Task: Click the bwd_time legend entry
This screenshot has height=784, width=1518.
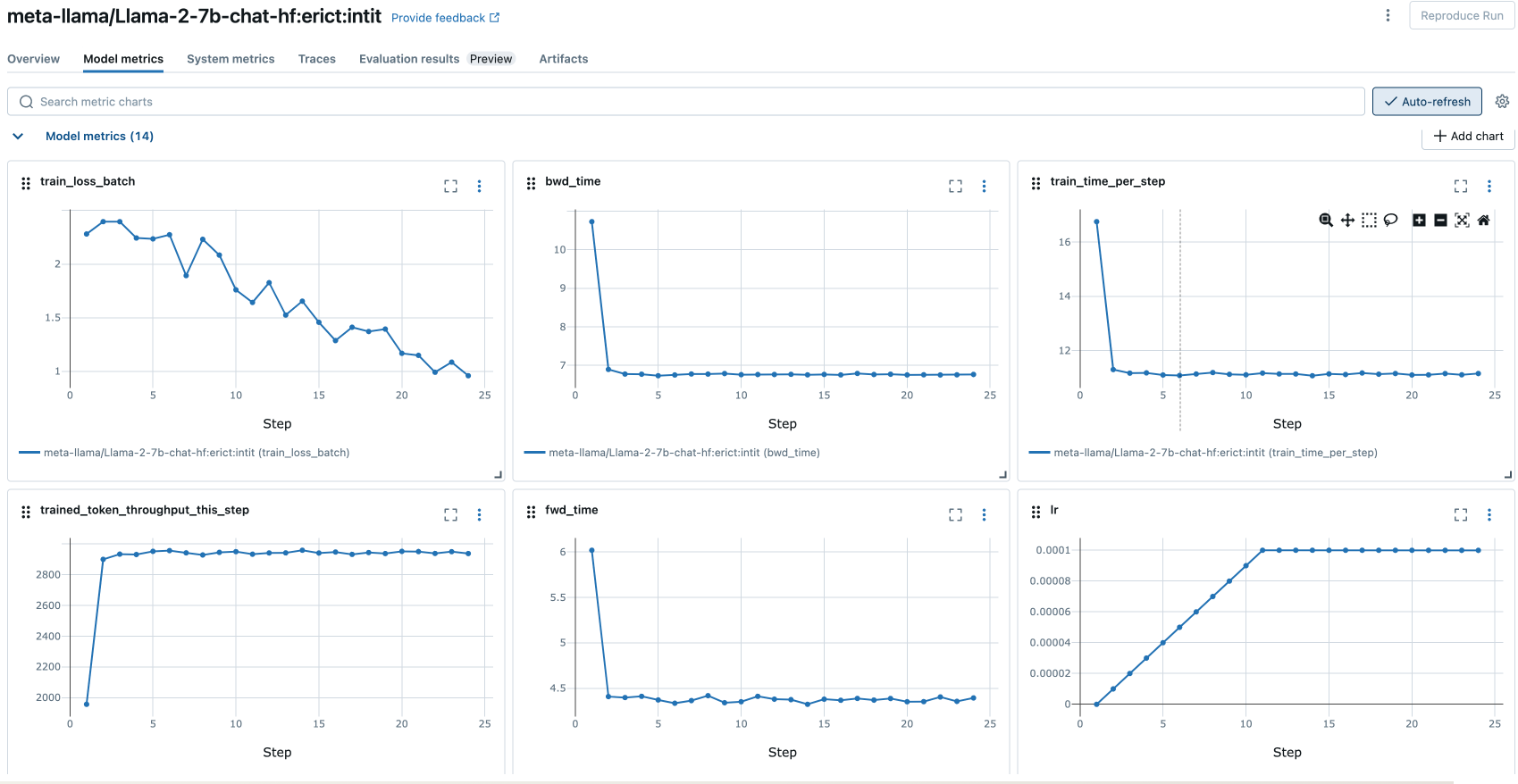Action: coord(672,453)
